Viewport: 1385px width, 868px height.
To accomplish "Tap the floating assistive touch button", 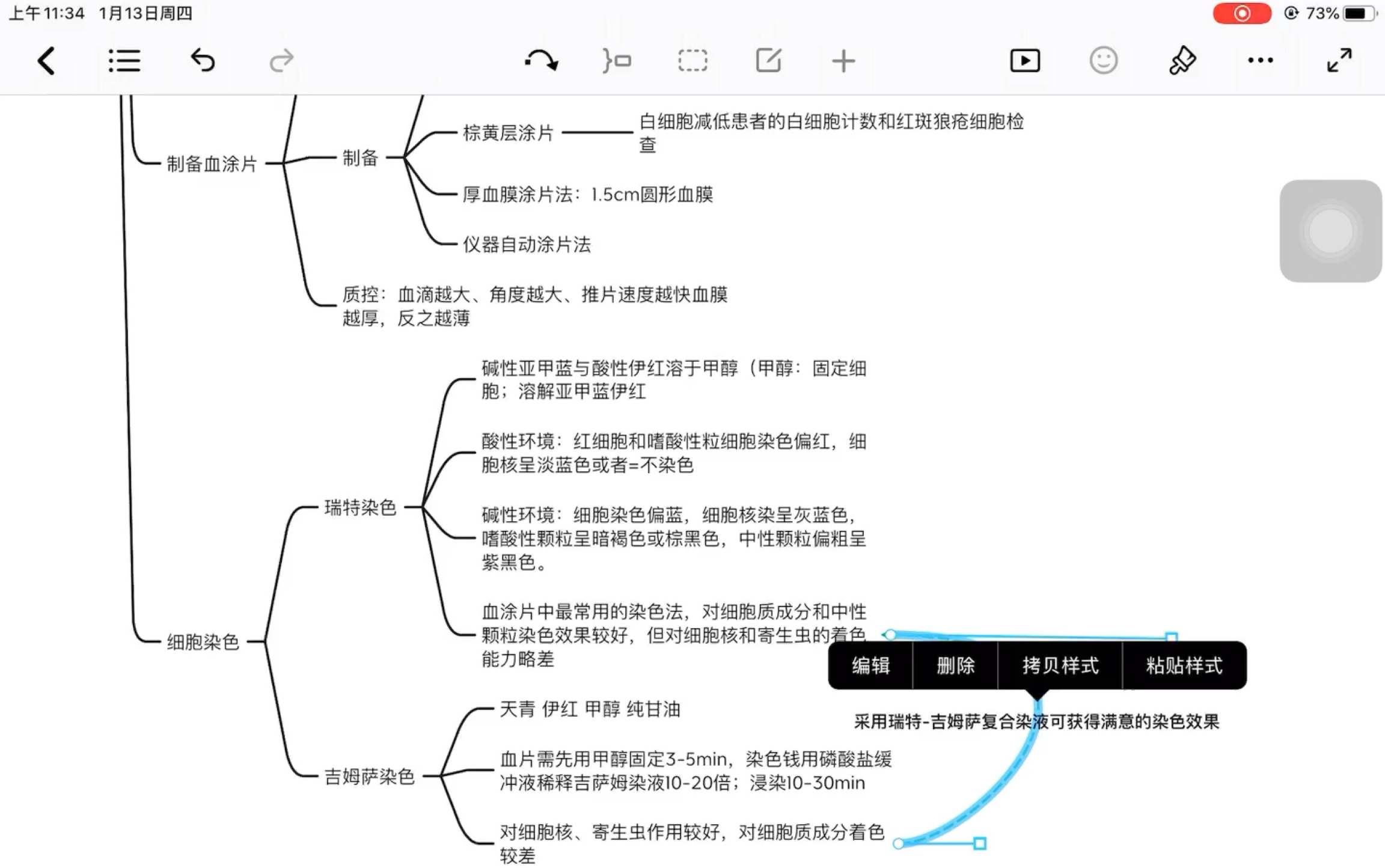I will [1330, 231].
